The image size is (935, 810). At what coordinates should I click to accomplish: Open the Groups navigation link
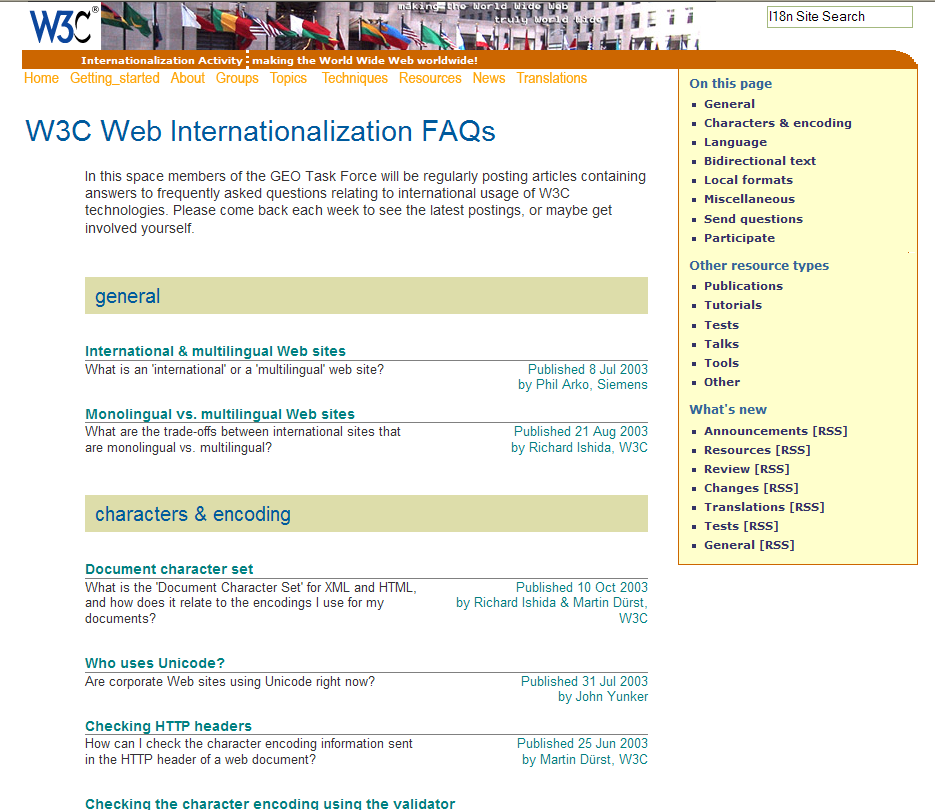[x=237, y=78]
